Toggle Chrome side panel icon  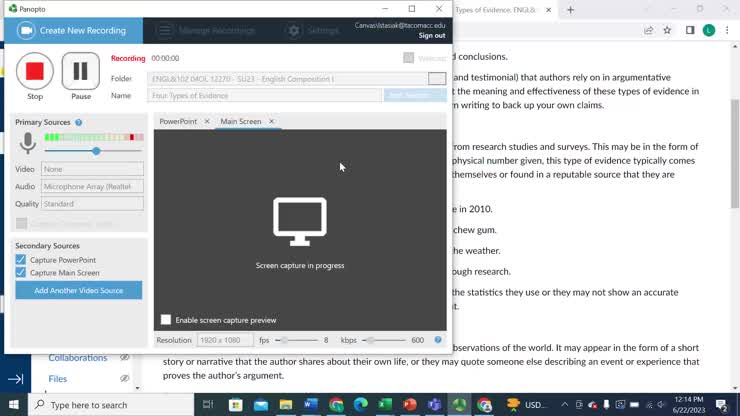tap(690, 31)
